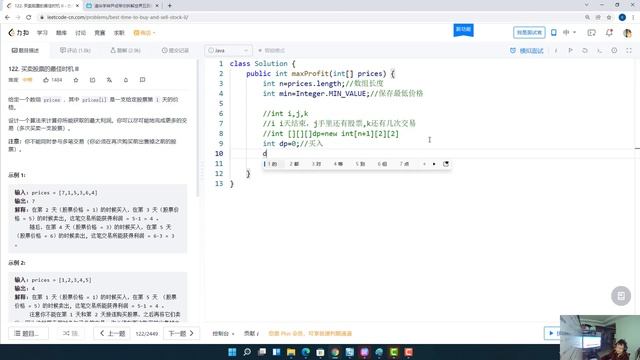This screenshot has height=360, width=640.
Task: Like the problem with the thumbs-up 1484
Action: click(53, 80)
